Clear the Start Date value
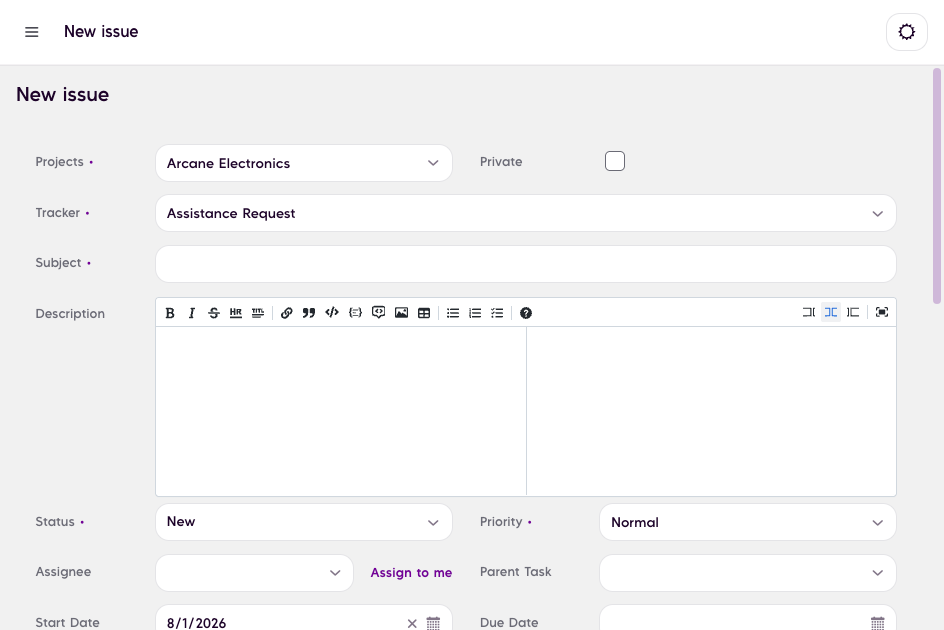 pos(412,623)
